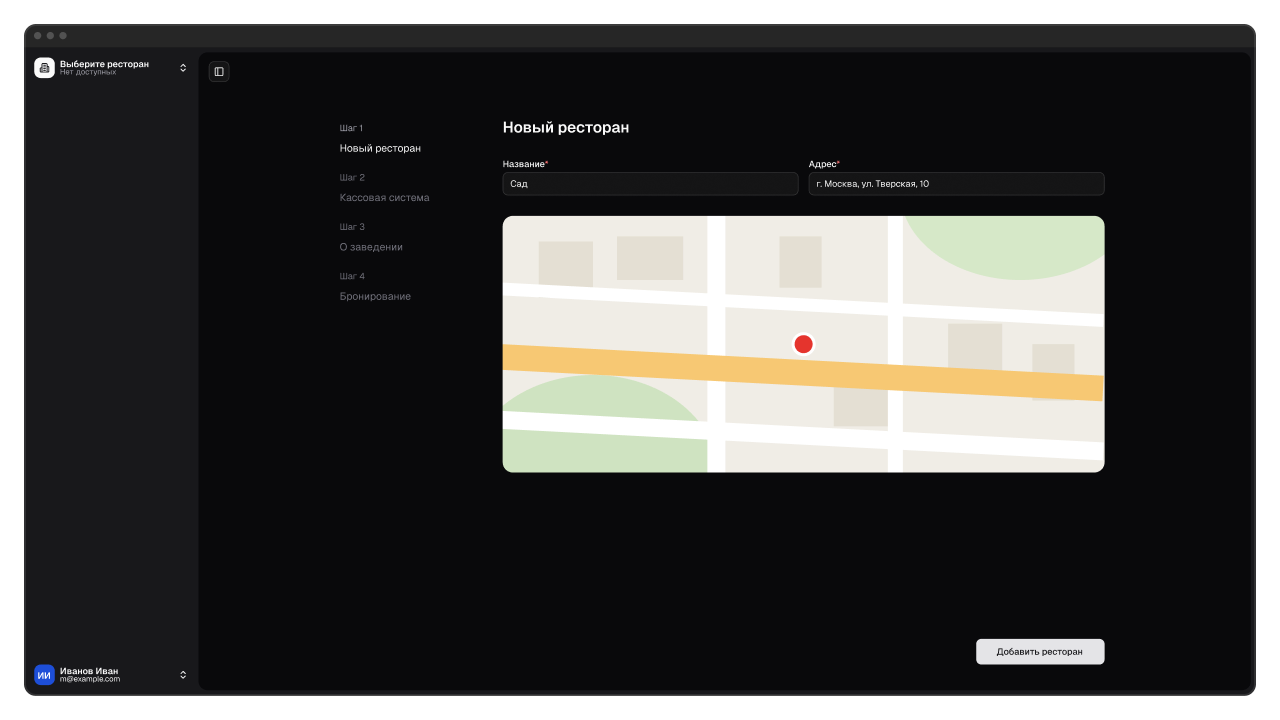
Task: Focus the Адрес input field
Action: (956, 184)
